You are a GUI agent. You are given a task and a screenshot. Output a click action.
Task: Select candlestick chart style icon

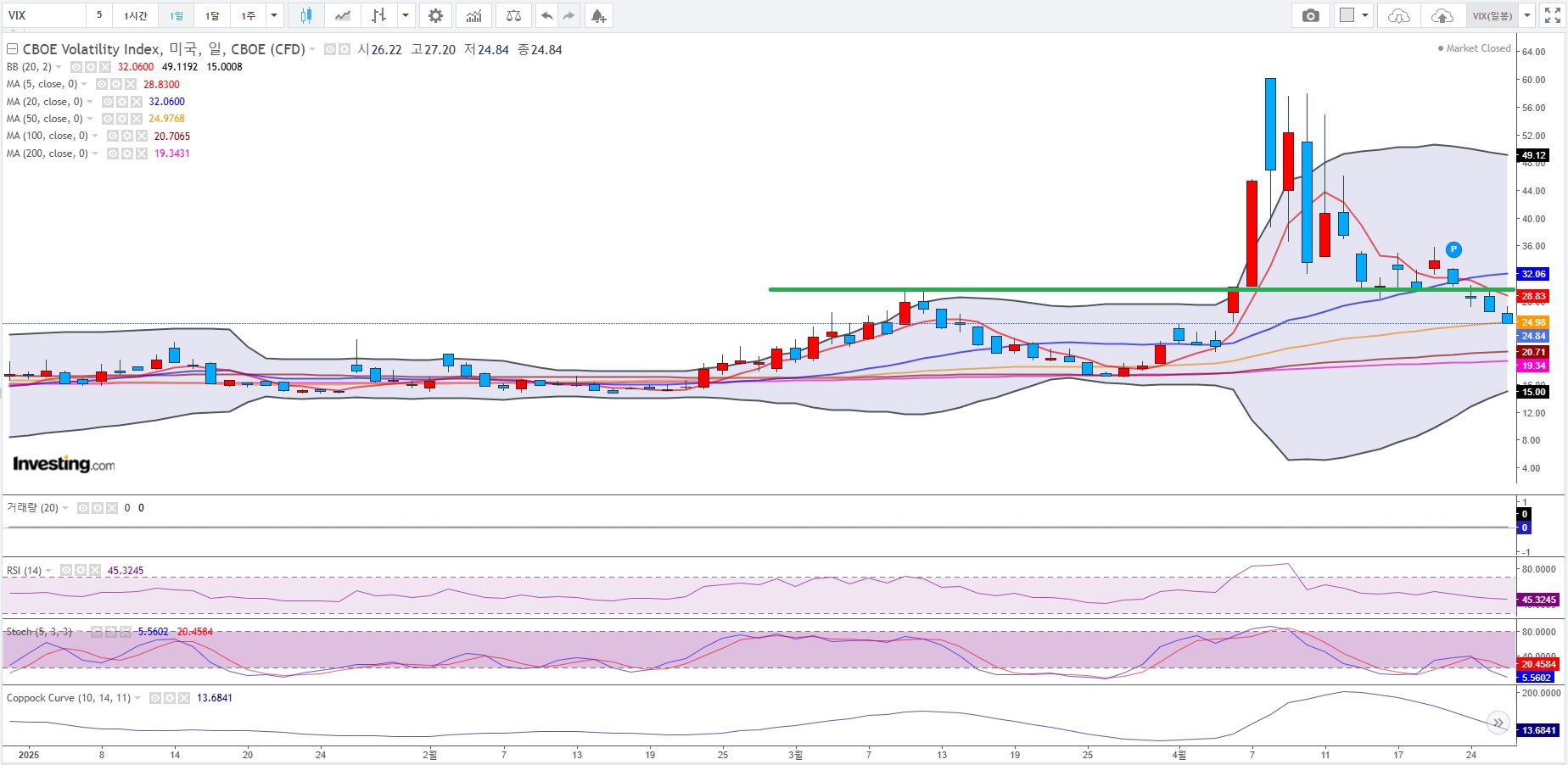coord(306,15)
